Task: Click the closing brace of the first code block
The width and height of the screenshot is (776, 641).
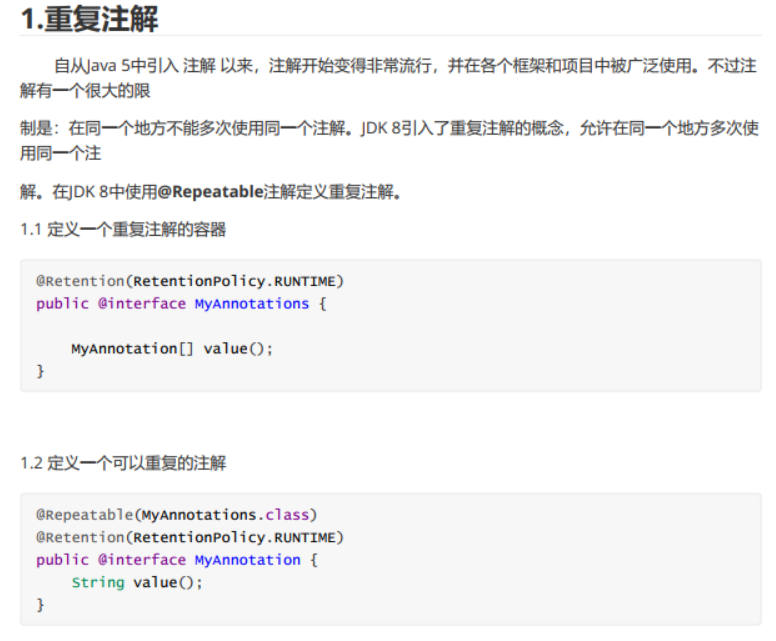Action: coord(41,372)
